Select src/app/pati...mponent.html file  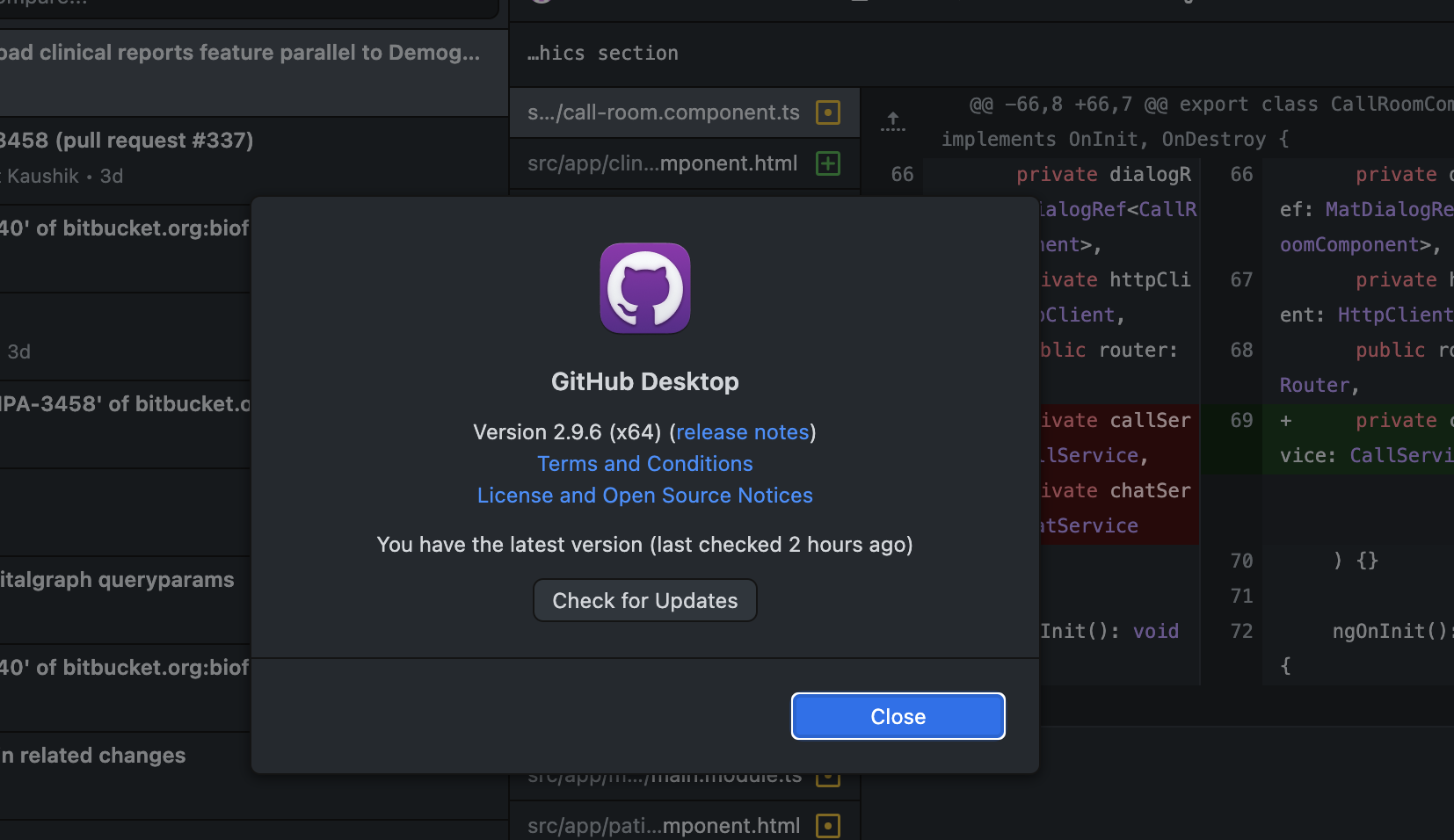[684, 826]
